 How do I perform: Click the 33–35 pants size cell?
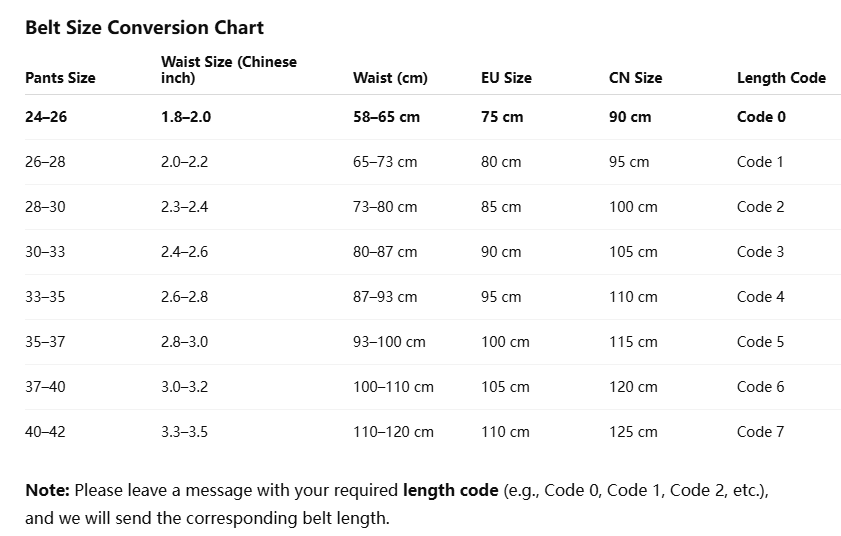click(45, 297)
